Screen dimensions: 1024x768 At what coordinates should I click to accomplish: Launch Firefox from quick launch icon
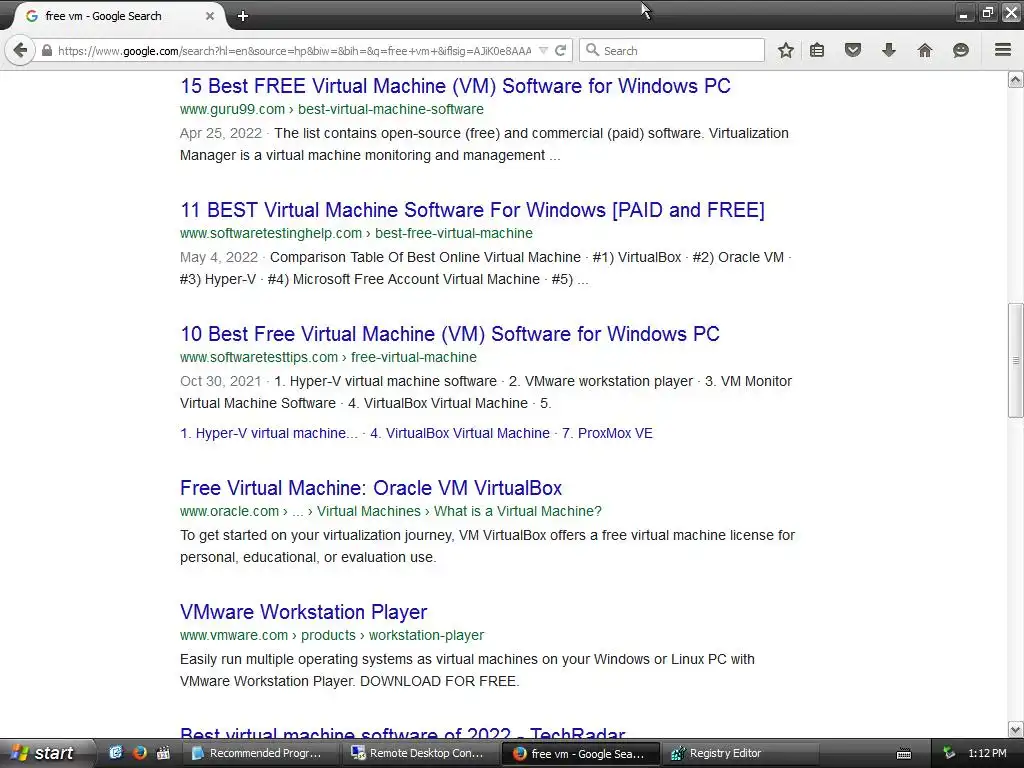(x=139, y=753)
